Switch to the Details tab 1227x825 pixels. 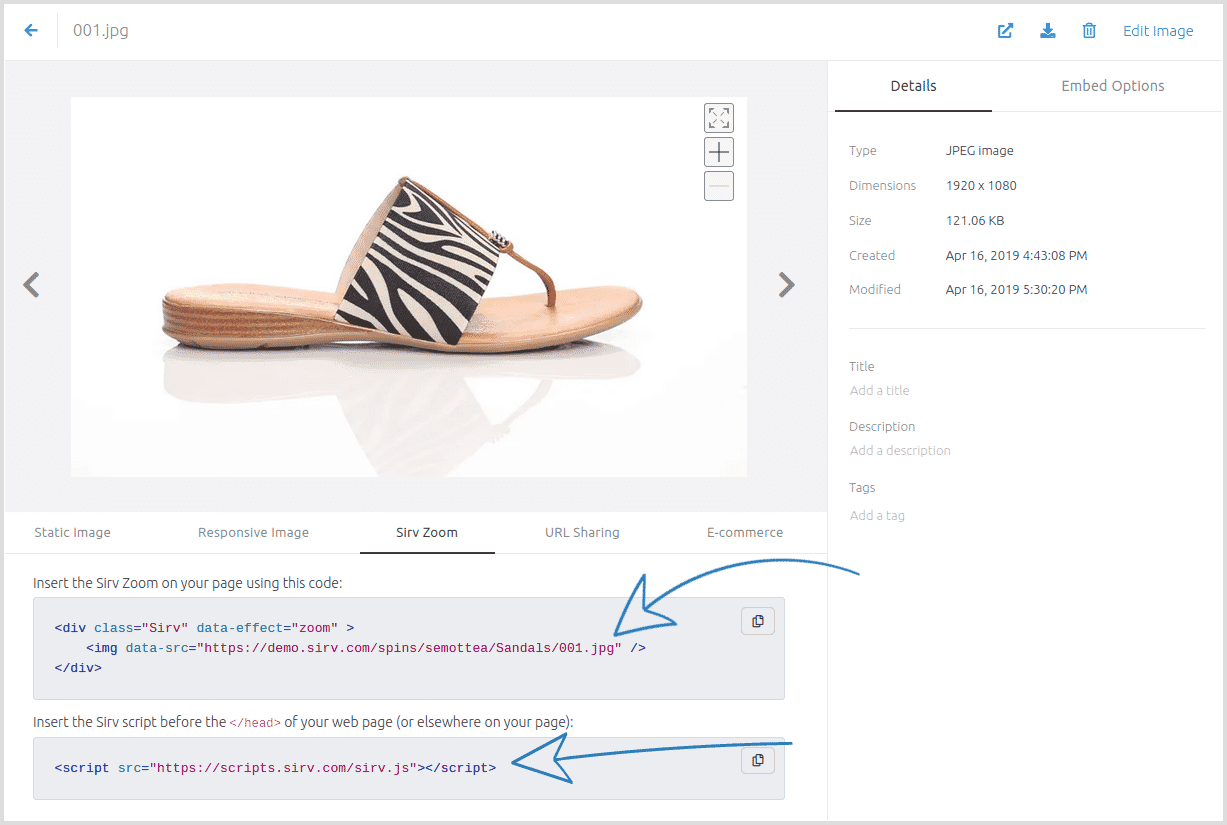(913, 86)
